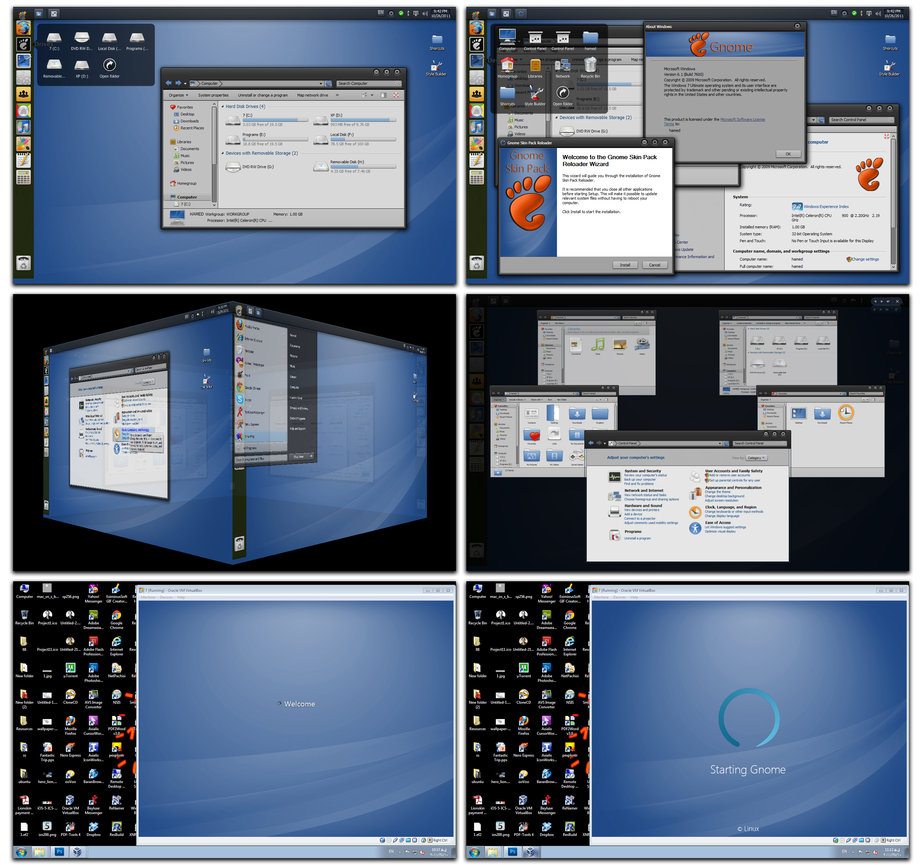This screenshot has height=865, width=923.
Task: Click the 7 (C:) drive capacity bar
Action: 274,120
